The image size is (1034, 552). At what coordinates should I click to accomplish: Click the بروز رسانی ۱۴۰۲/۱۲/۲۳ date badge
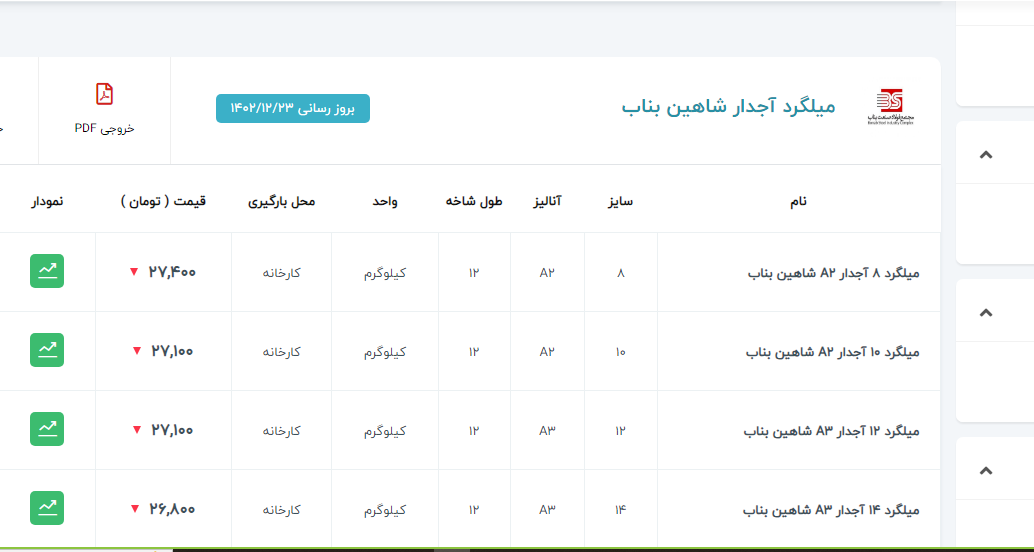tap(293, 108)
